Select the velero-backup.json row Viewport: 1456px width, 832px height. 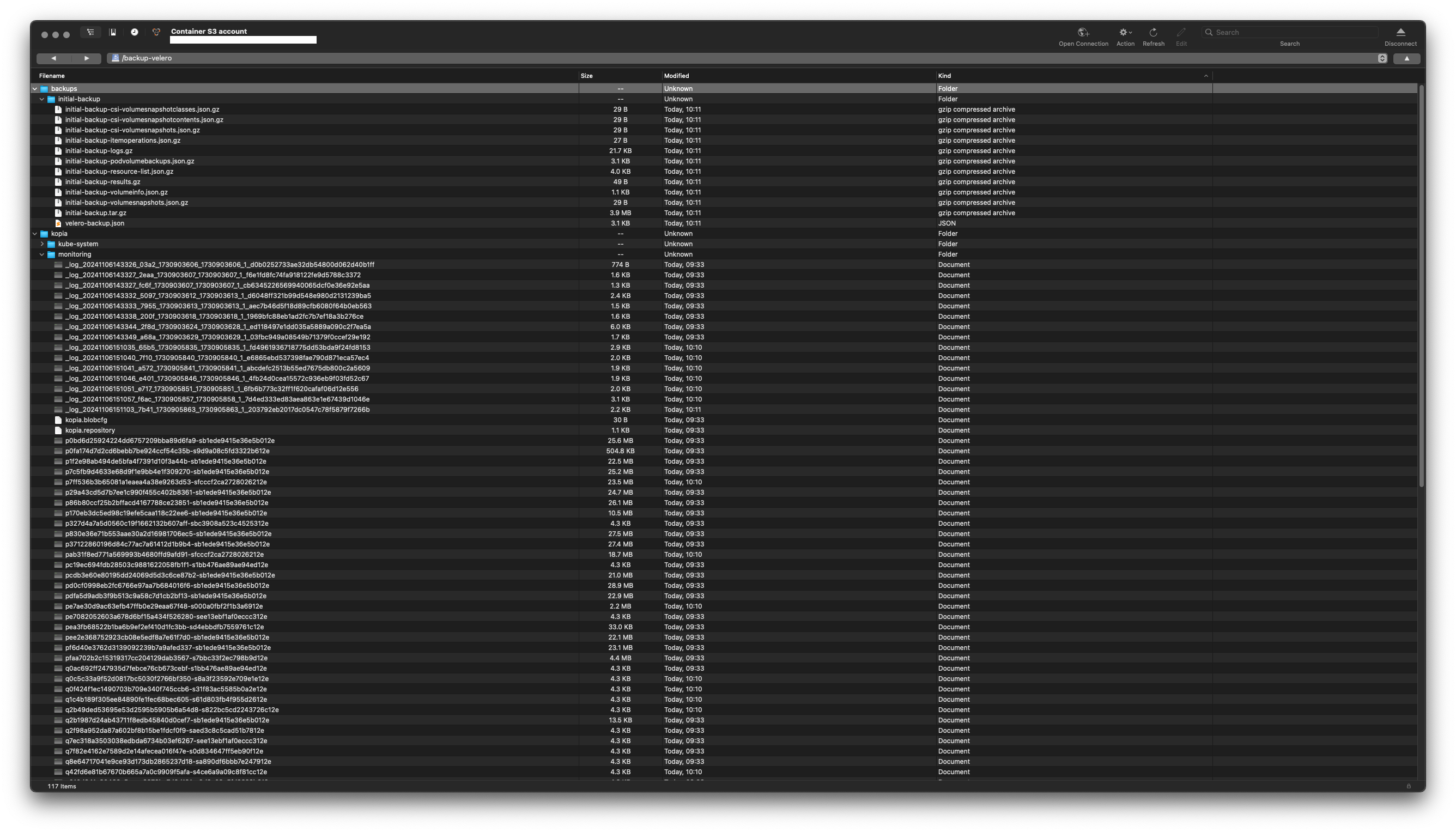[724, 223]
